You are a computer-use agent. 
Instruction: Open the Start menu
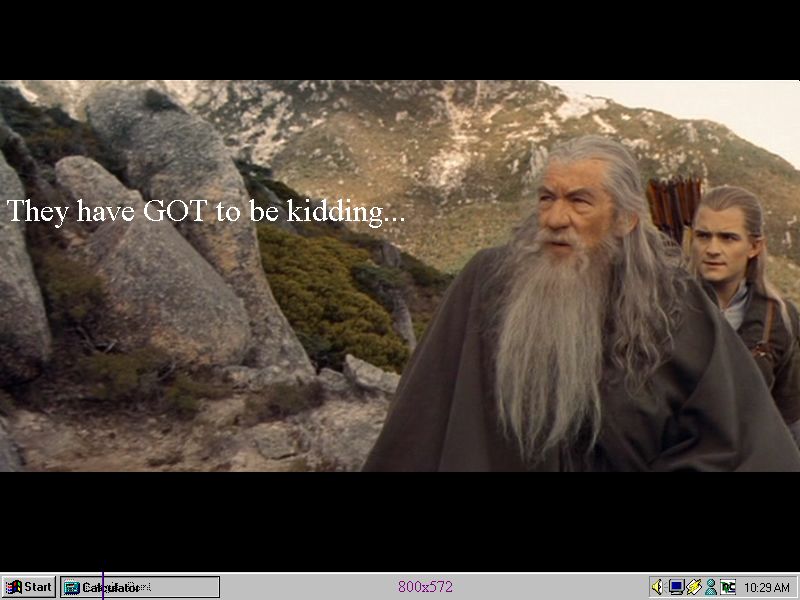coord(29,587)
